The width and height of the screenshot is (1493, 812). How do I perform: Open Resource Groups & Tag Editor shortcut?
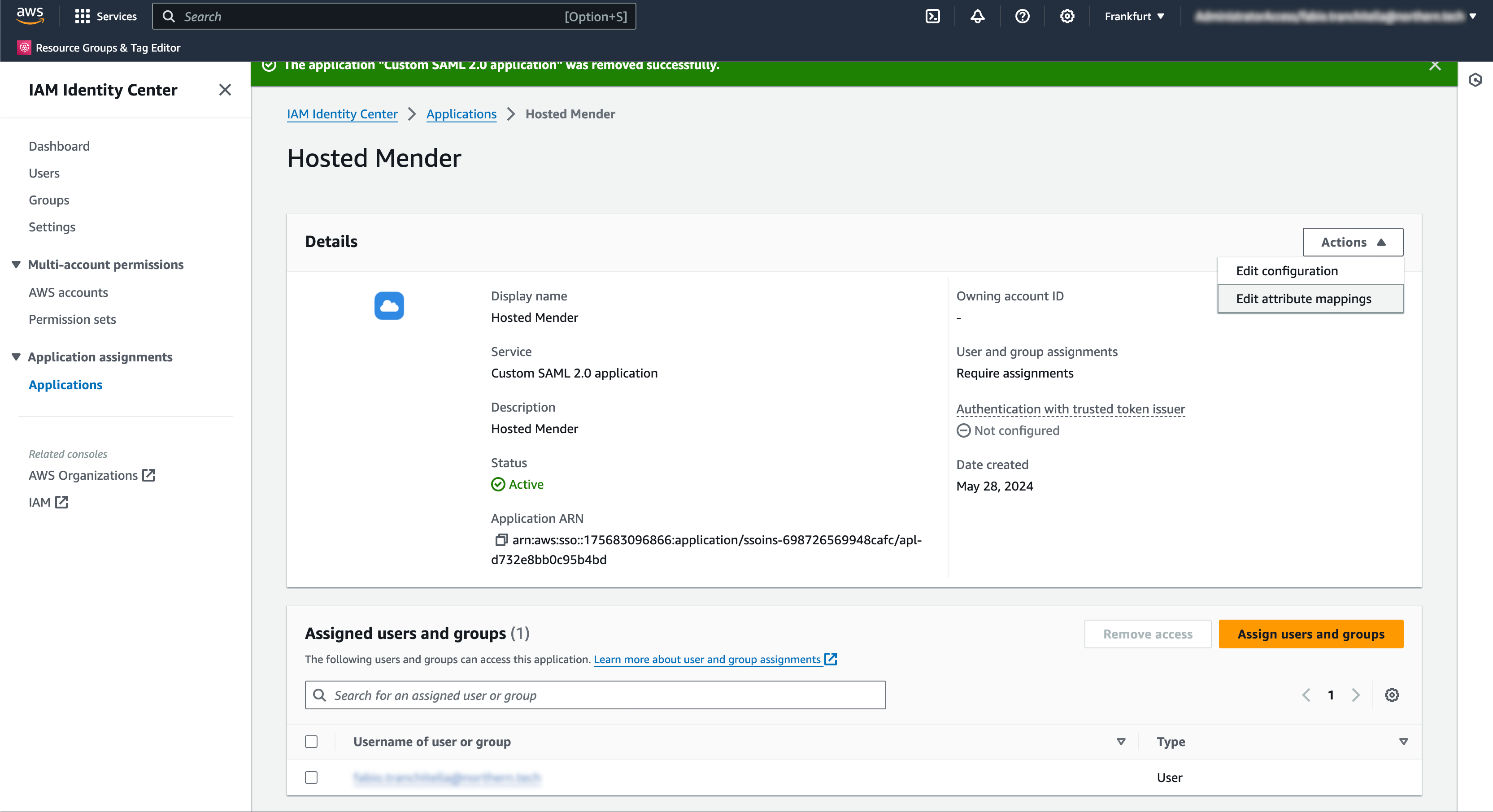point(99,48)
